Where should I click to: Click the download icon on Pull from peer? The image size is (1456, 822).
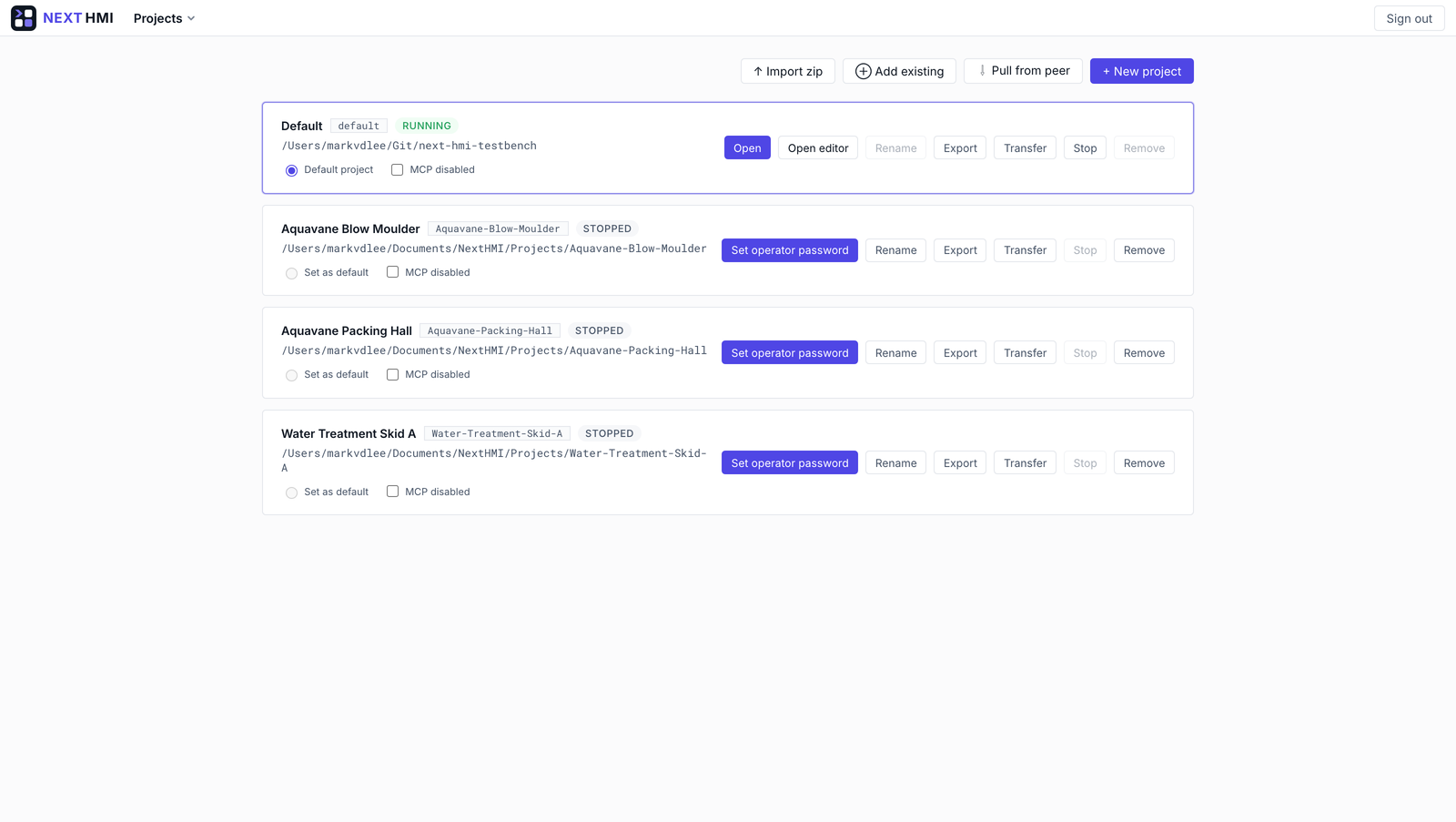coord(982,70)
